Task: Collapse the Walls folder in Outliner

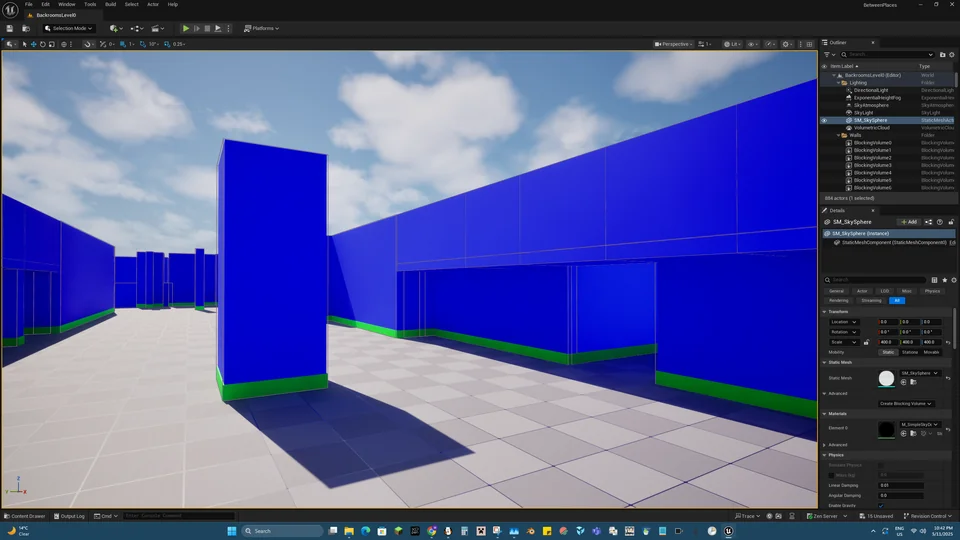Action: coord(839,135)
